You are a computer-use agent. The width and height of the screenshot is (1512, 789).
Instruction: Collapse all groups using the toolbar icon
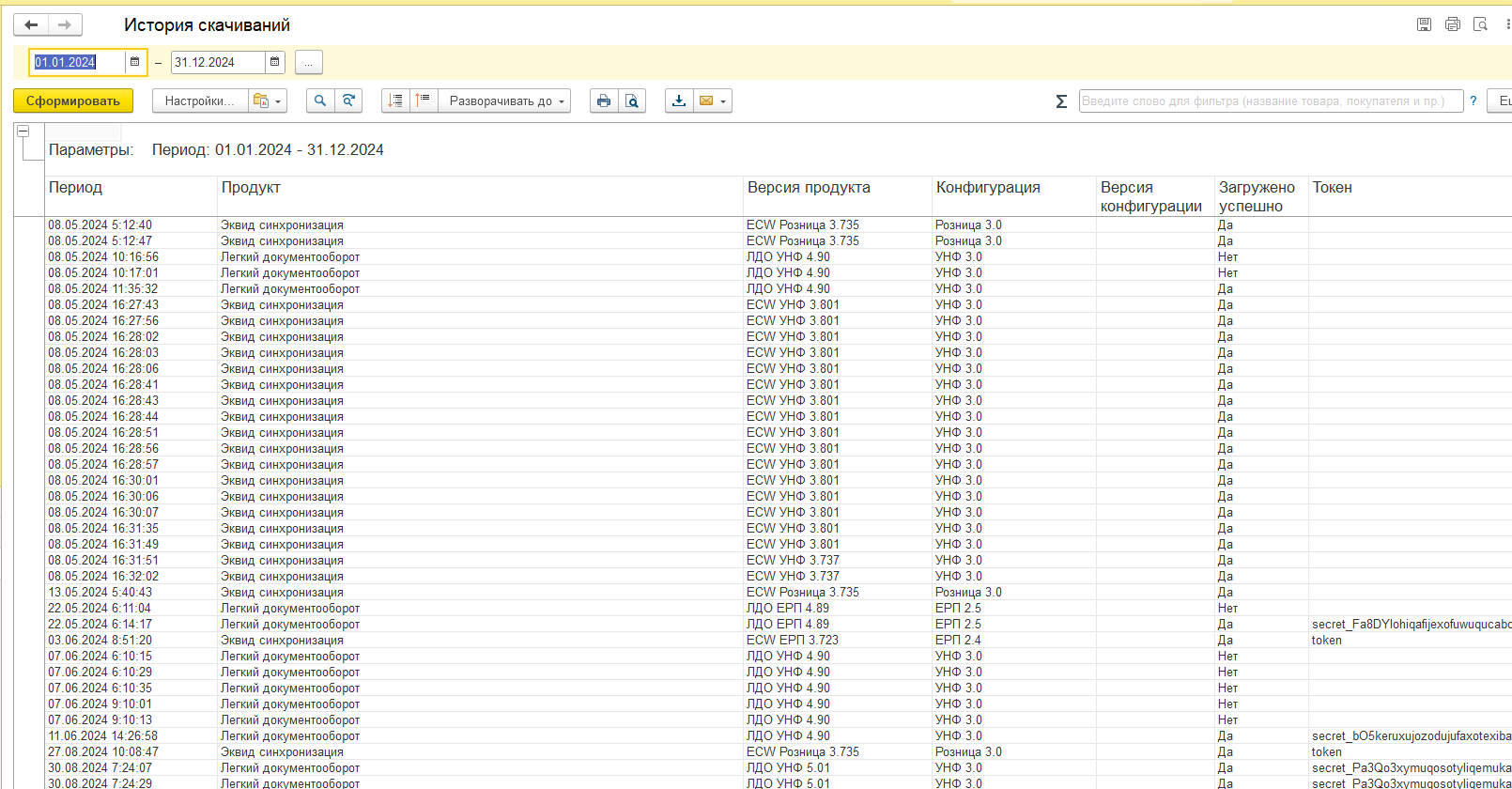click(x=395, y=101)
